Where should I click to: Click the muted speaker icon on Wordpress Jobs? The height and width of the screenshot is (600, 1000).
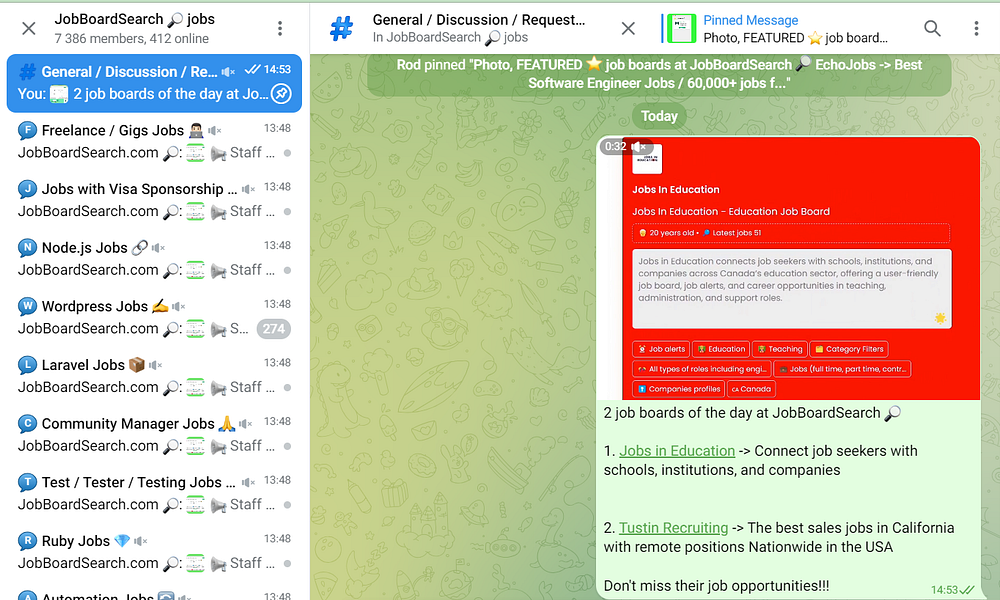pos(179,307)
